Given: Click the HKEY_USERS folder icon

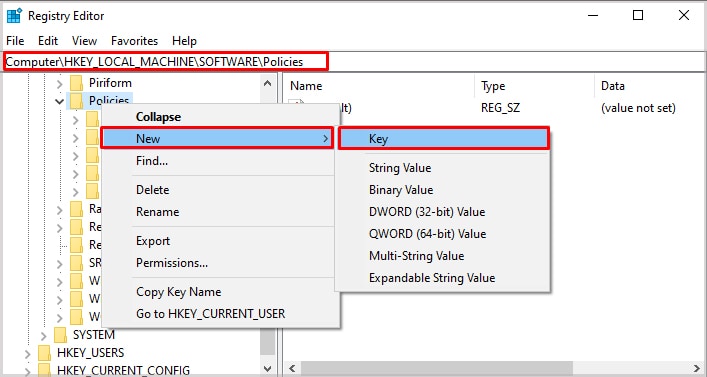Looking at the screenshot, I should point(45,353).
